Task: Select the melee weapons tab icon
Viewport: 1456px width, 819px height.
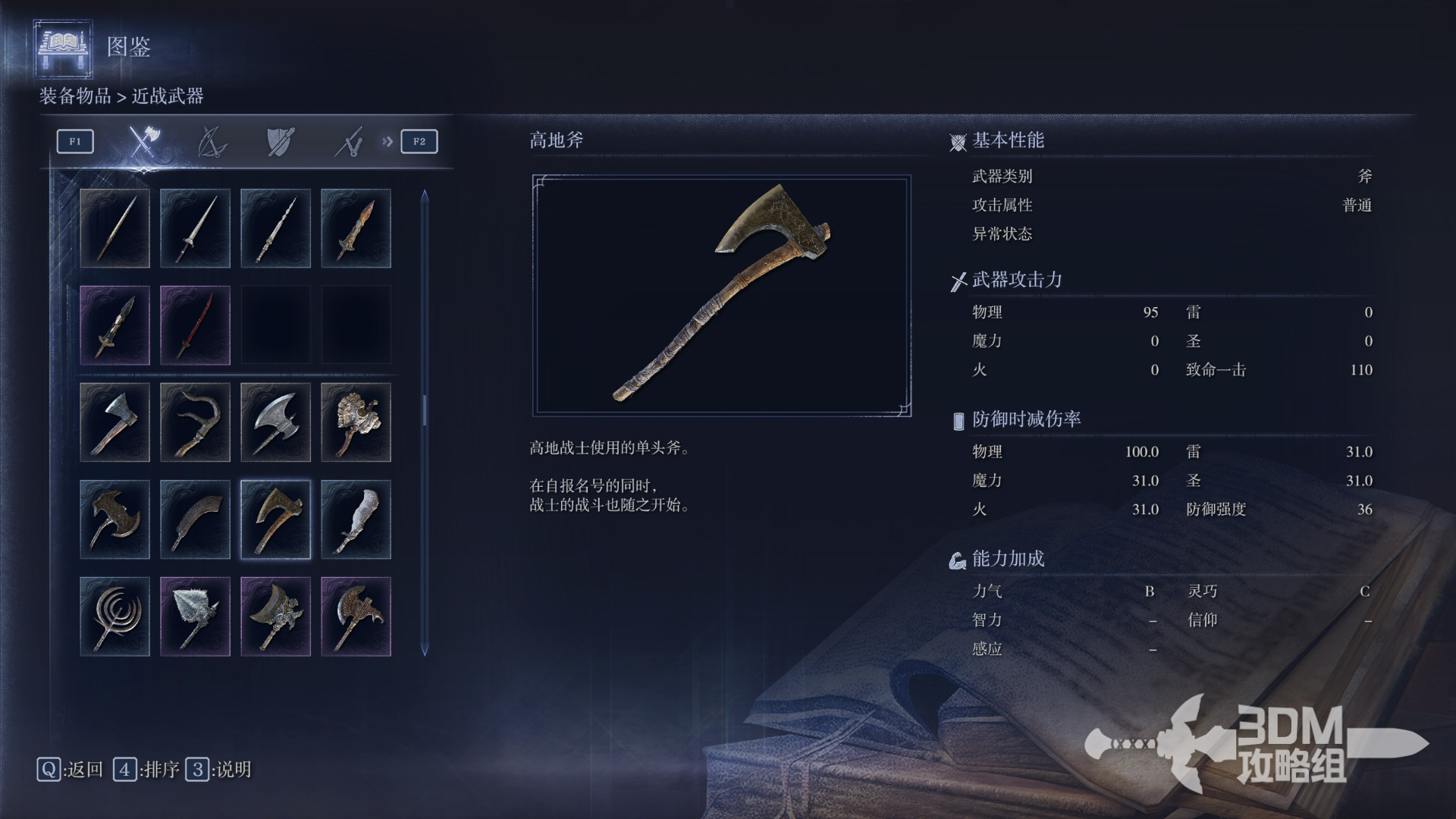Action: tap(143, 141)
